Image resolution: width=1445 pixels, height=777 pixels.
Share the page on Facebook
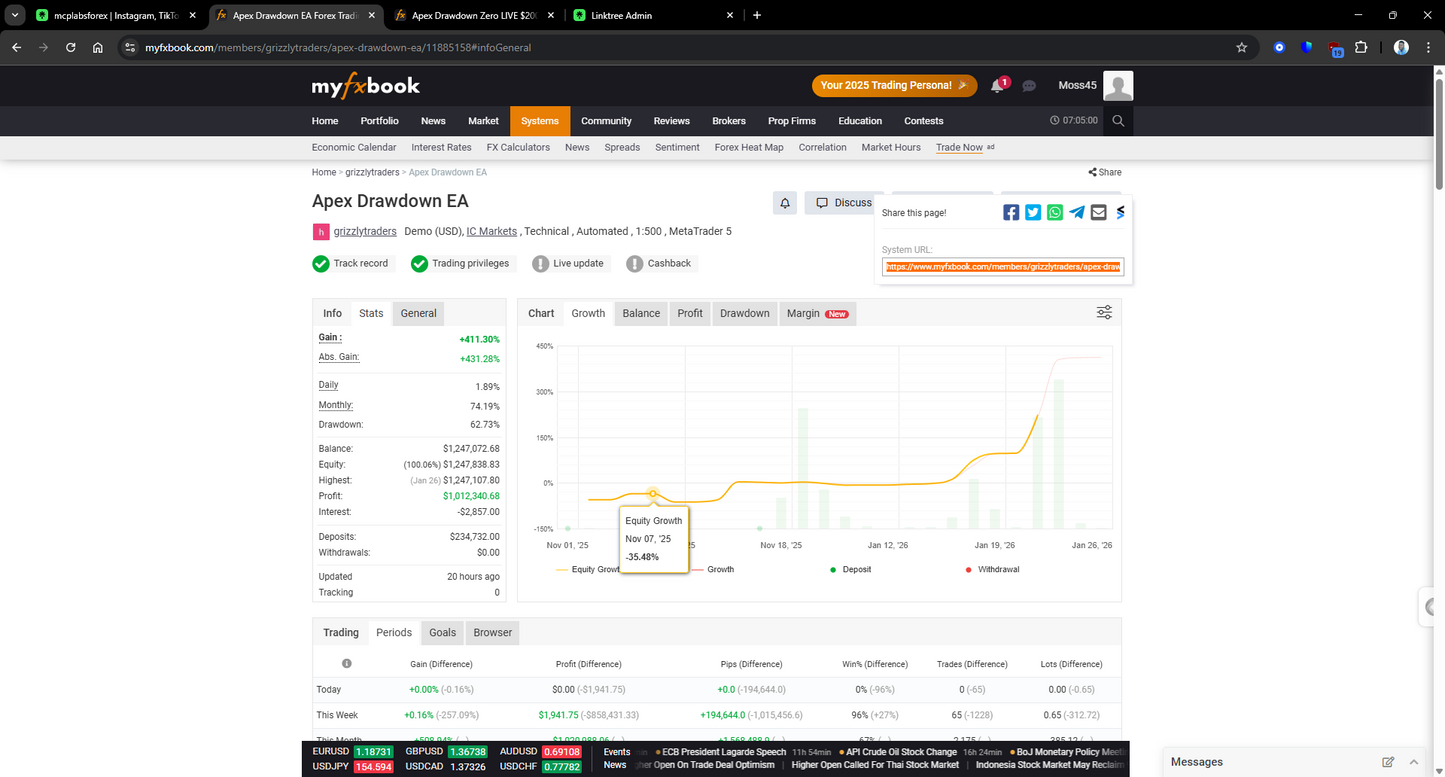pos(1010,212)
